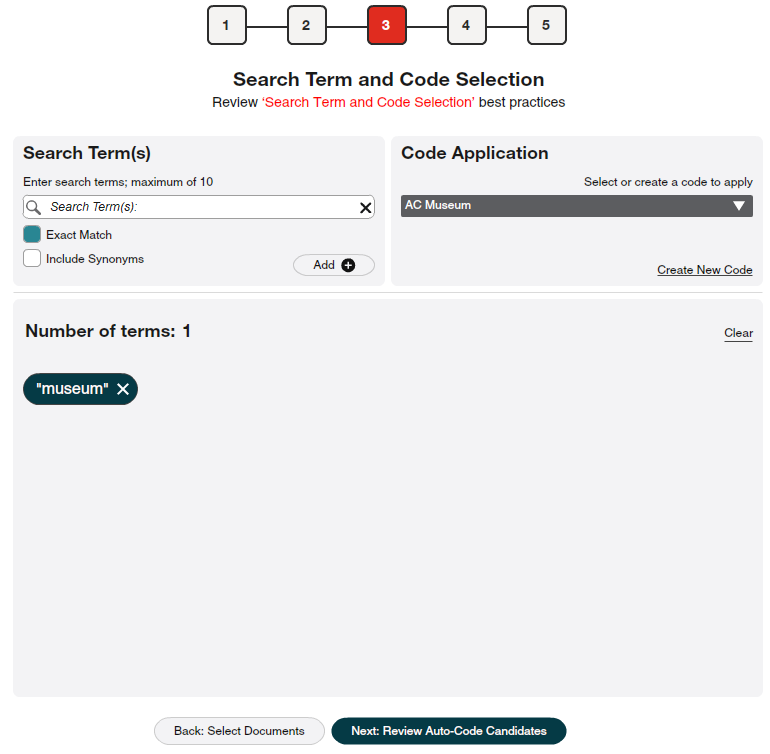The height and width of the screenshot is (754, 770).
Task: Remove the "museum" term chip
Action: click(x=123, y=389)
